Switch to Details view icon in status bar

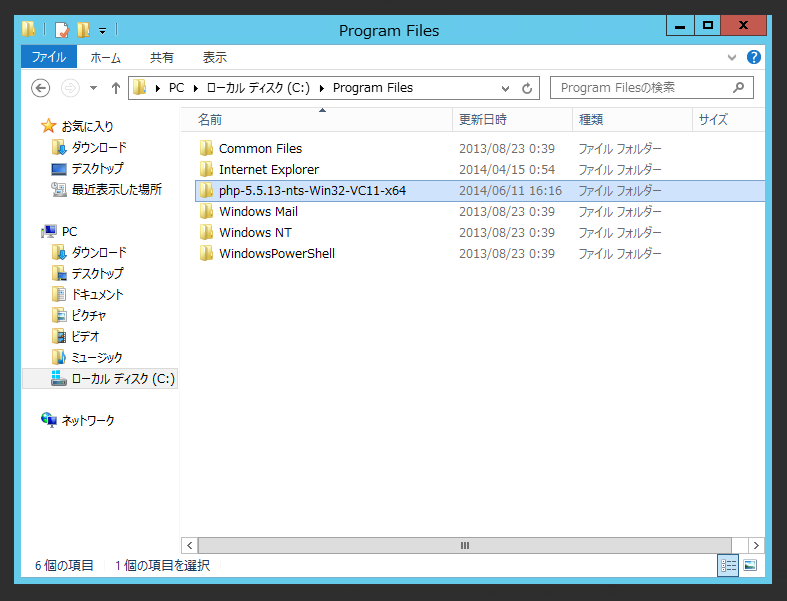coord(728,566)
